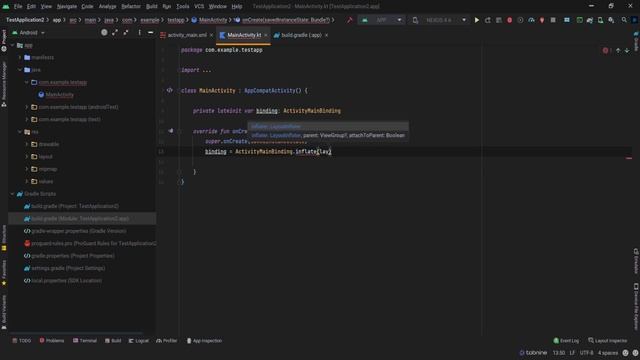Click the Search Everywhere magnifier icon
Image resolution: width=640 pixels, height=360 pixels.
click(624, 20)
